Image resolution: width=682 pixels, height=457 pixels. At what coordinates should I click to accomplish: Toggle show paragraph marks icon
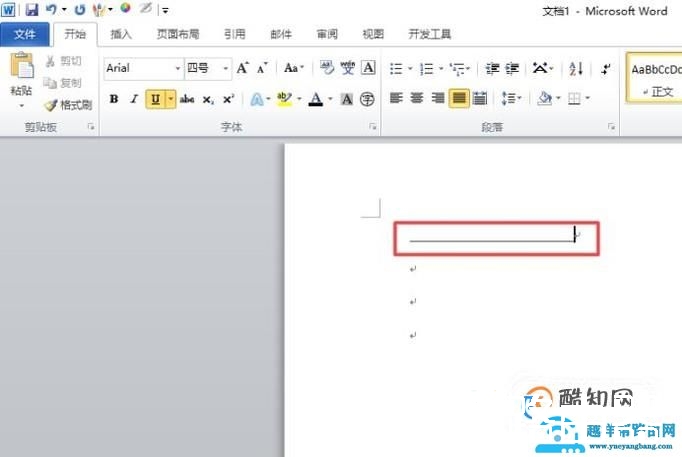pos(605,68)
